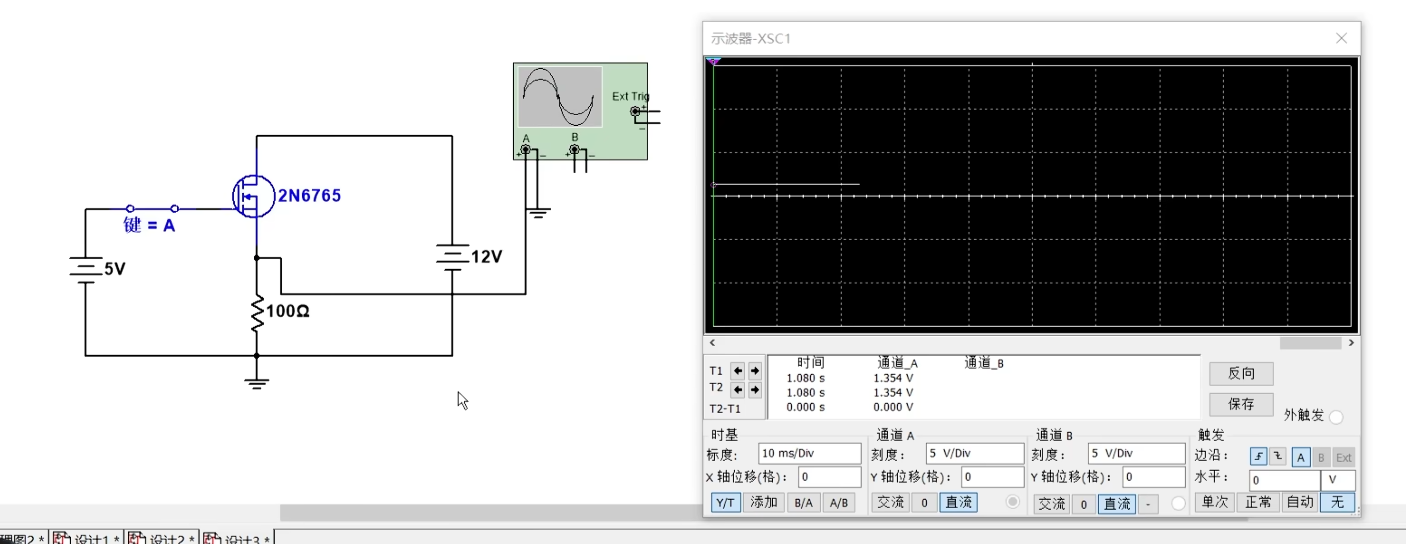Set trigger mode to 单次 (Single)
Image resolution: width=1406 pixels, height=544 pixels.
coord(1214,502)
